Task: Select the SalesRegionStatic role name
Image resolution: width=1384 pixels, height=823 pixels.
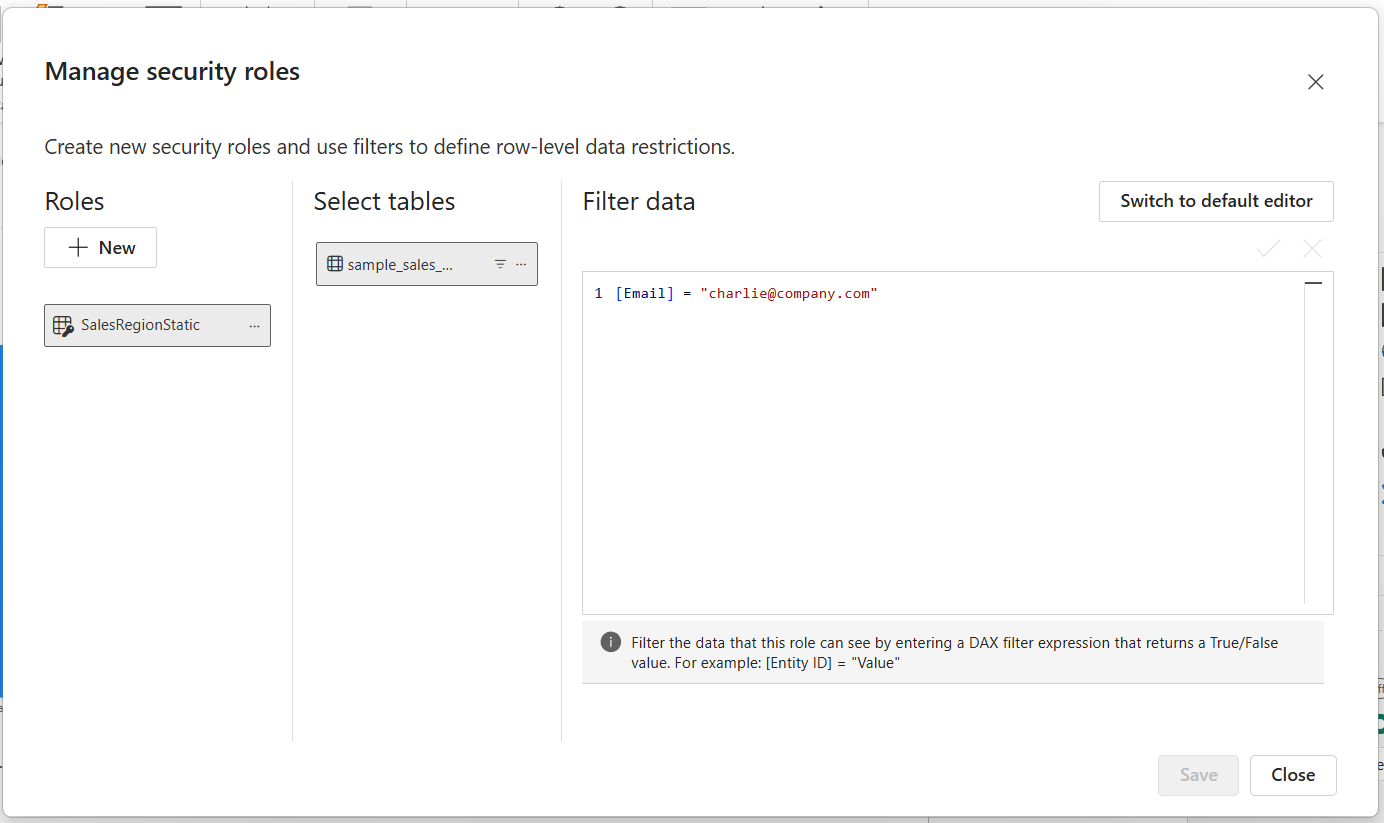Action: coord(140,325)
